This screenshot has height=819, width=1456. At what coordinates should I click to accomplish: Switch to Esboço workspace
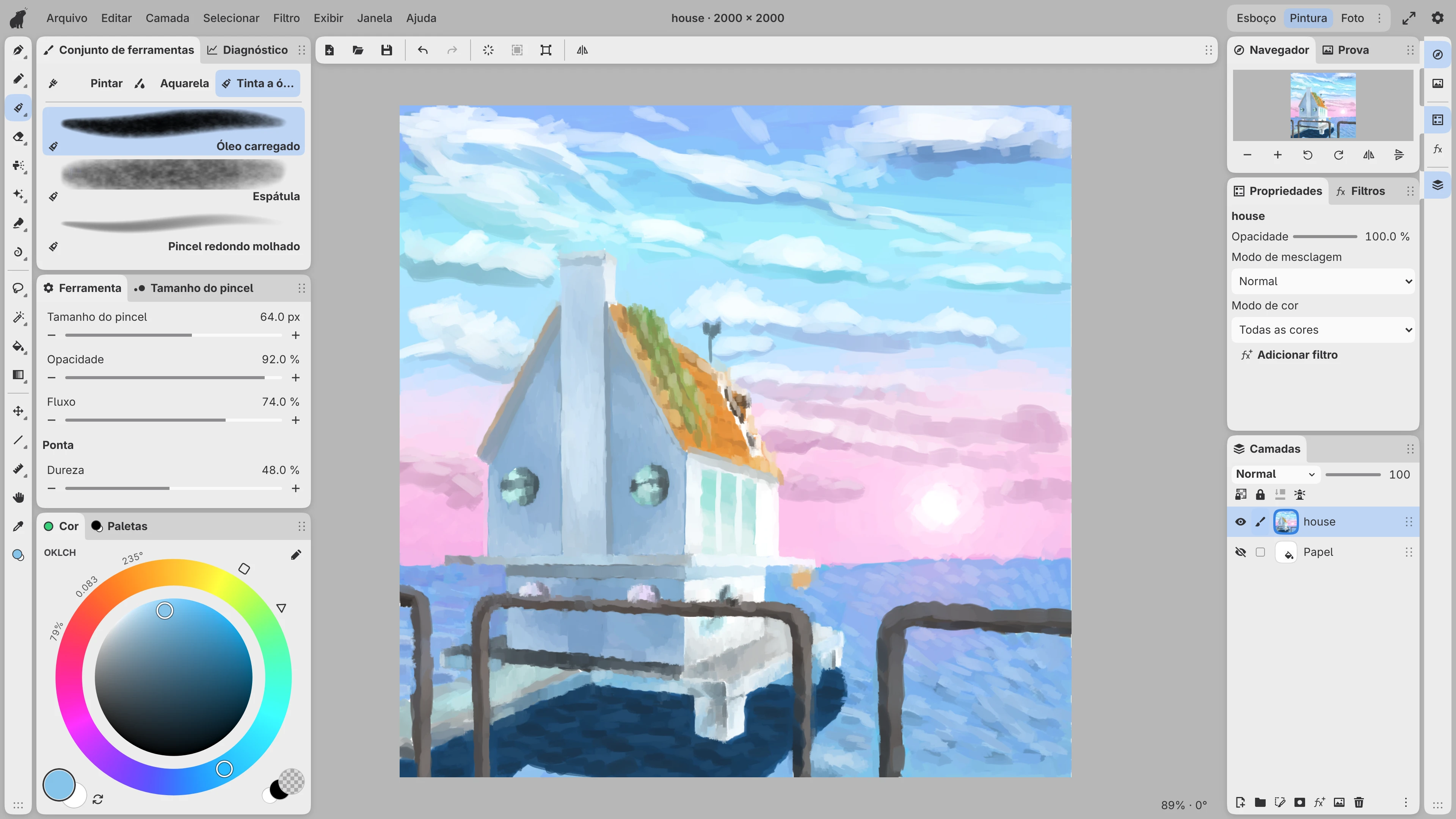click(x=1255, y=18)
